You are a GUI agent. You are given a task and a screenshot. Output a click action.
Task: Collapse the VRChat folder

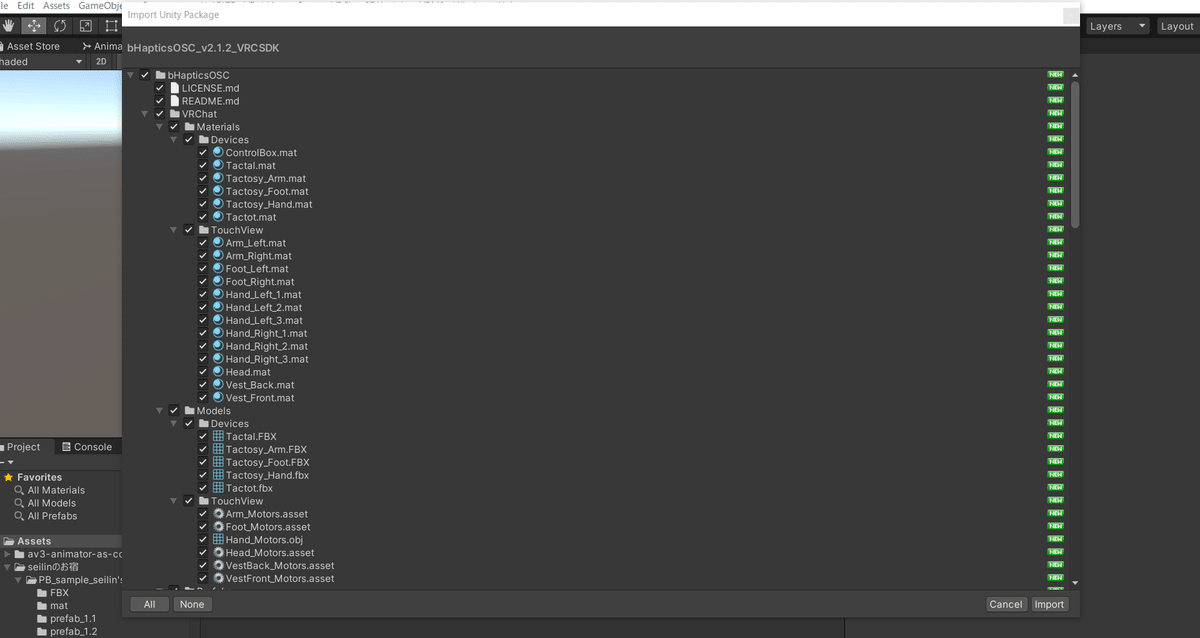coord(145,114)
